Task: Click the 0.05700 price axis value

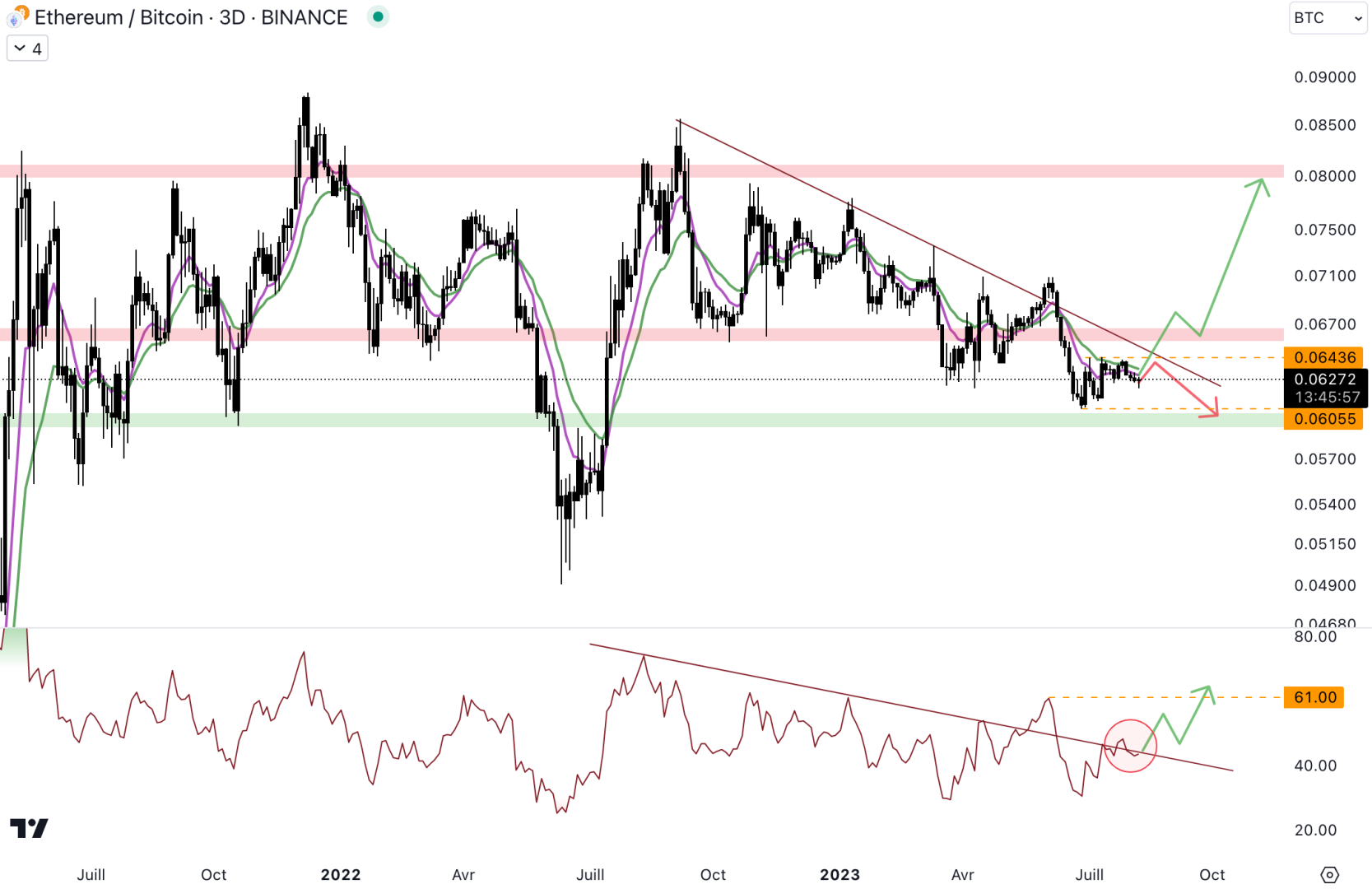Action: click(x=1325, y=459)
